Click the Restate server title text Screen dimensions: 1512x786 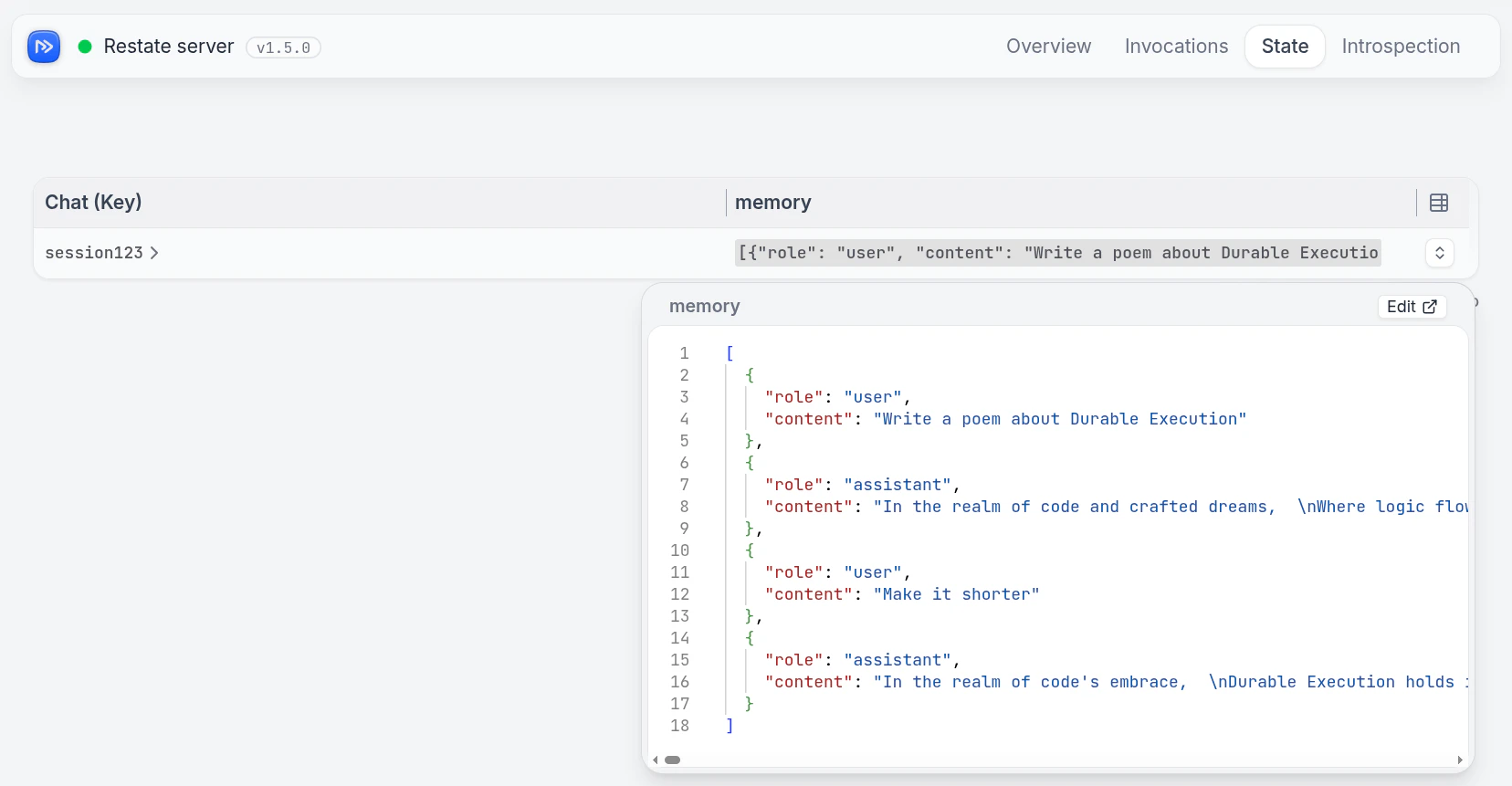coord(169,47)
